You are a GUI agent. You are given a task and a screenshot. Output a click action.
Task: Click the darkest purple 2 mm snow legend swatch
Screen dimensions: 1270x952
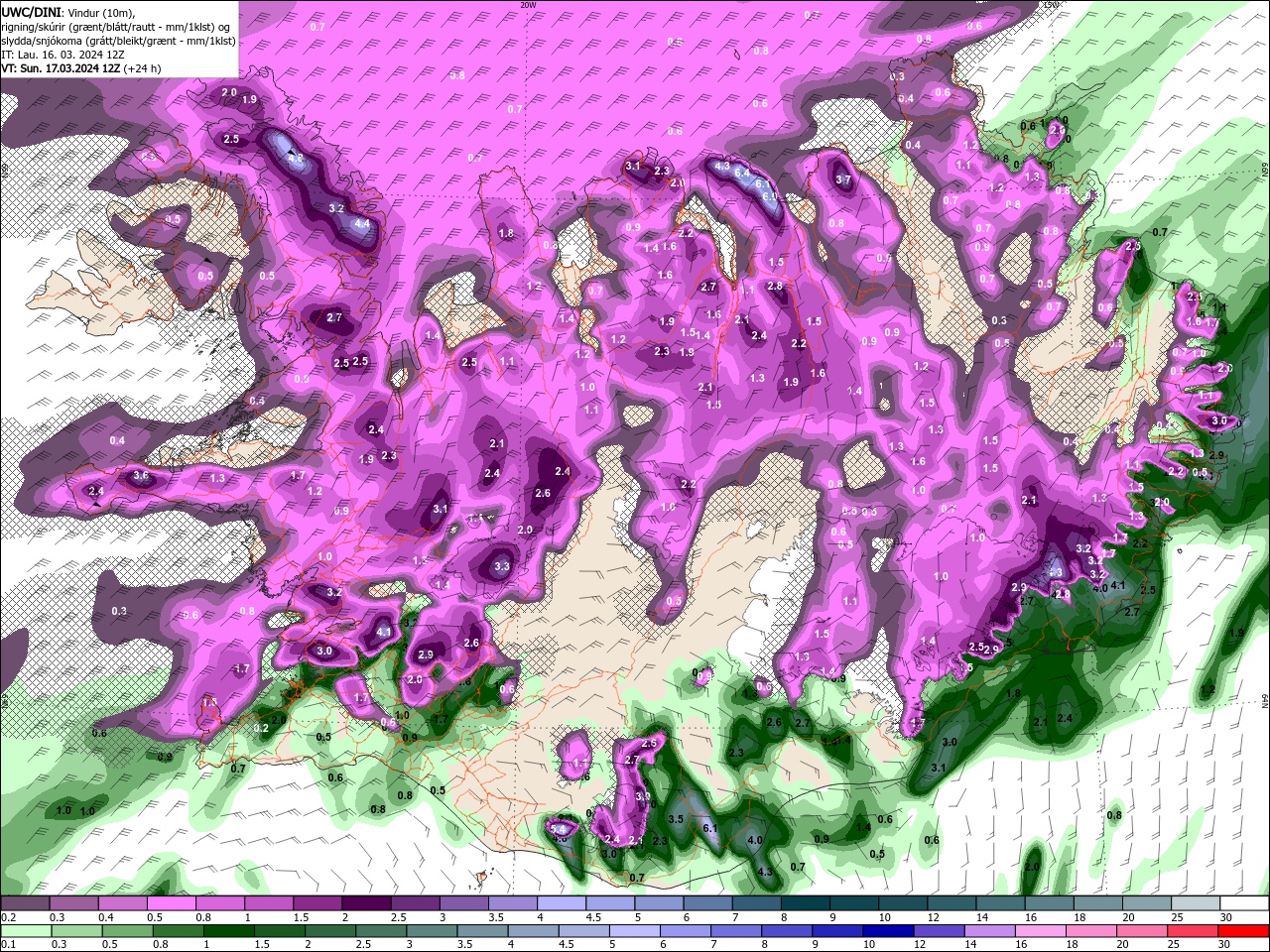[365, 903]
